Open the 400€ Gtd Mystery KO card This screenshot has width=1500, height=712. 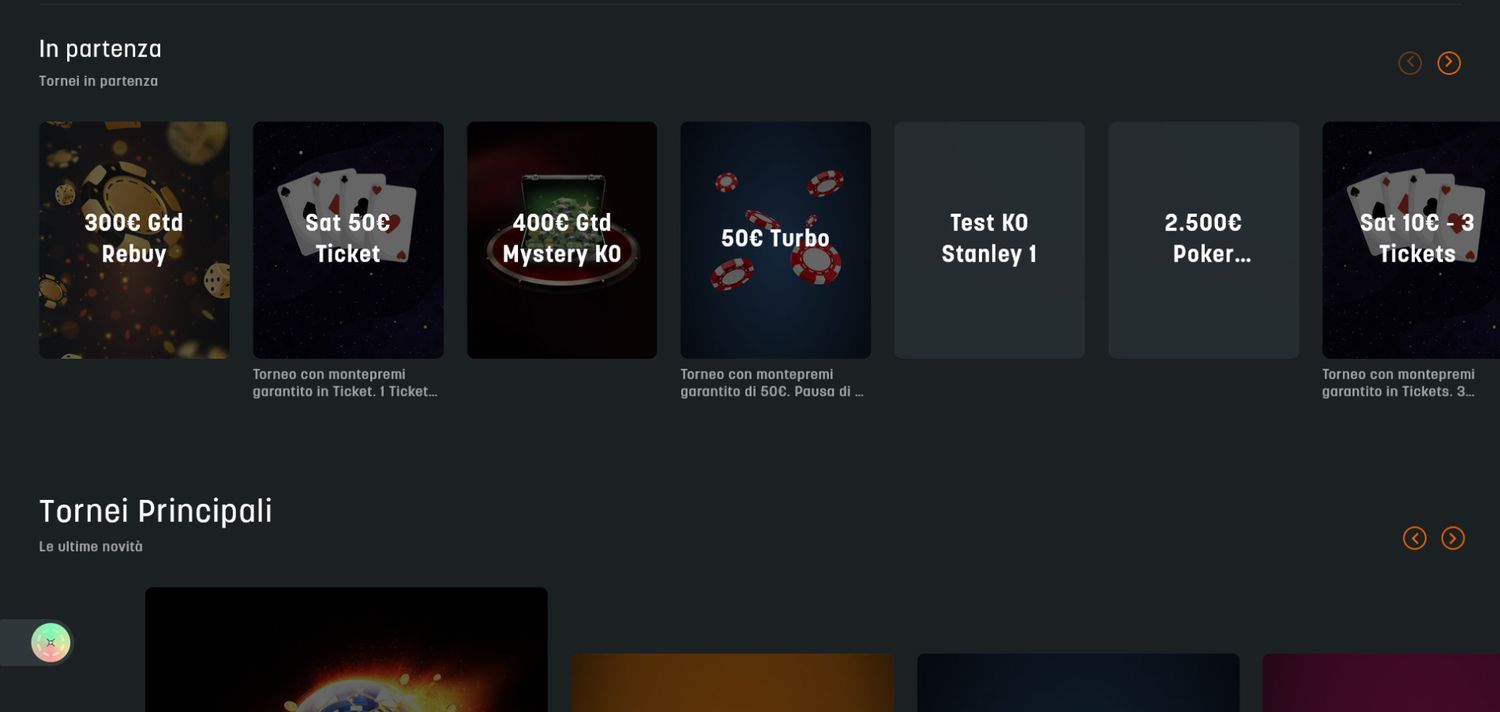[562, 240]
